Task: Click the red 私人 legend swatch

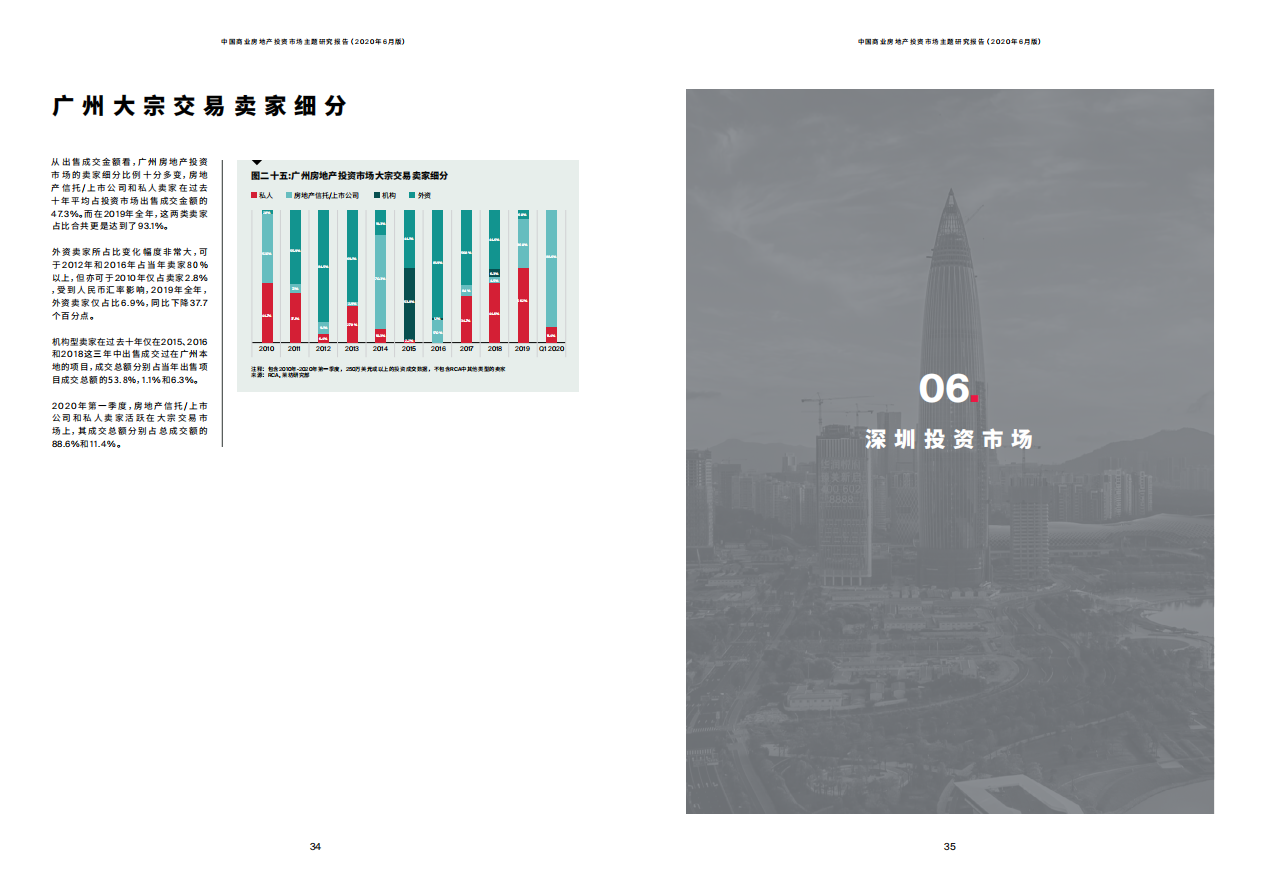Action: click(253, 196)
